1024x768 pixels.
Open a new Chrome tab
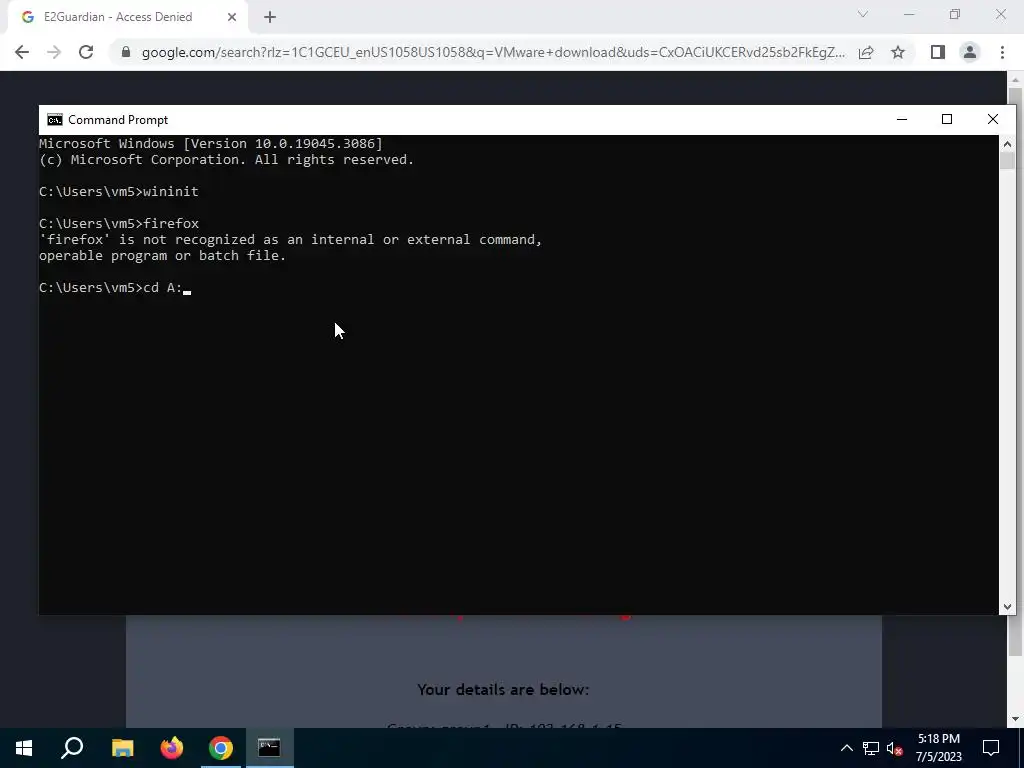pos(270,18)
